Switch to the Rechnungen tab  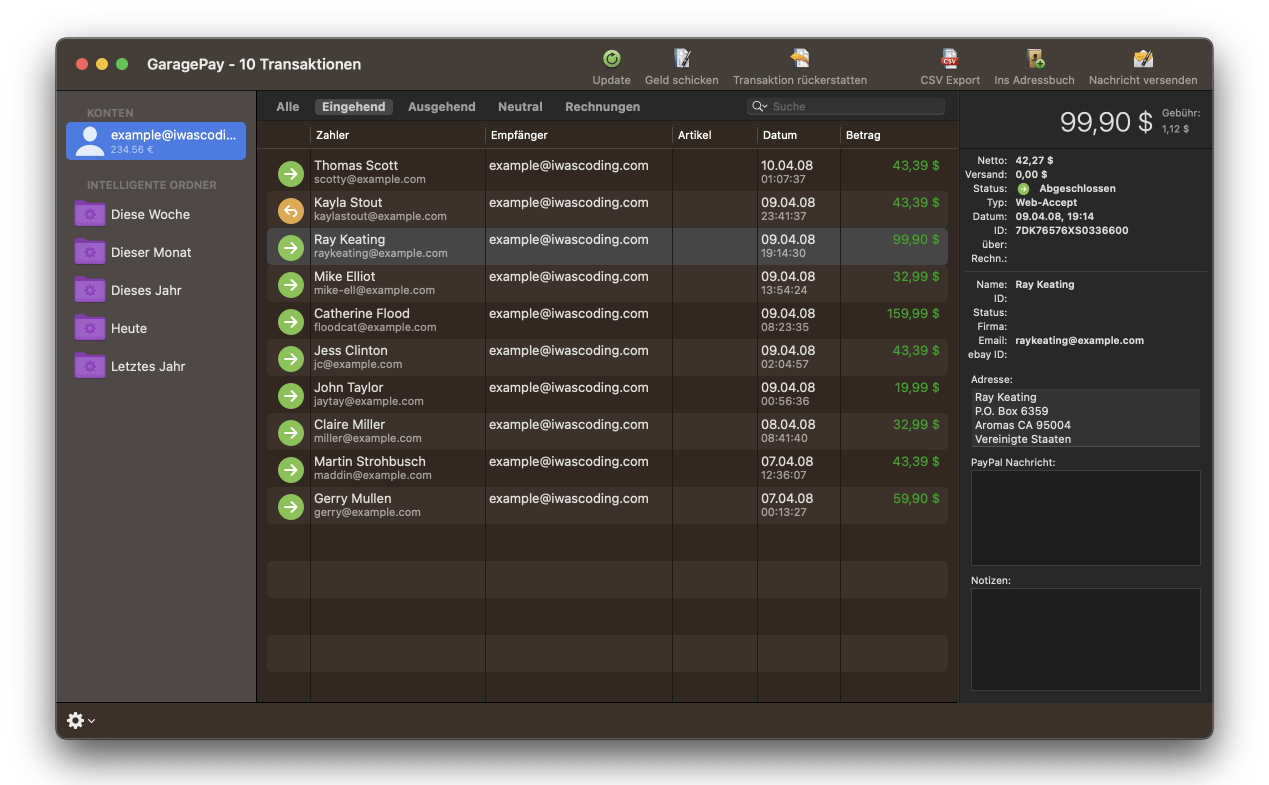coord(603,106)
